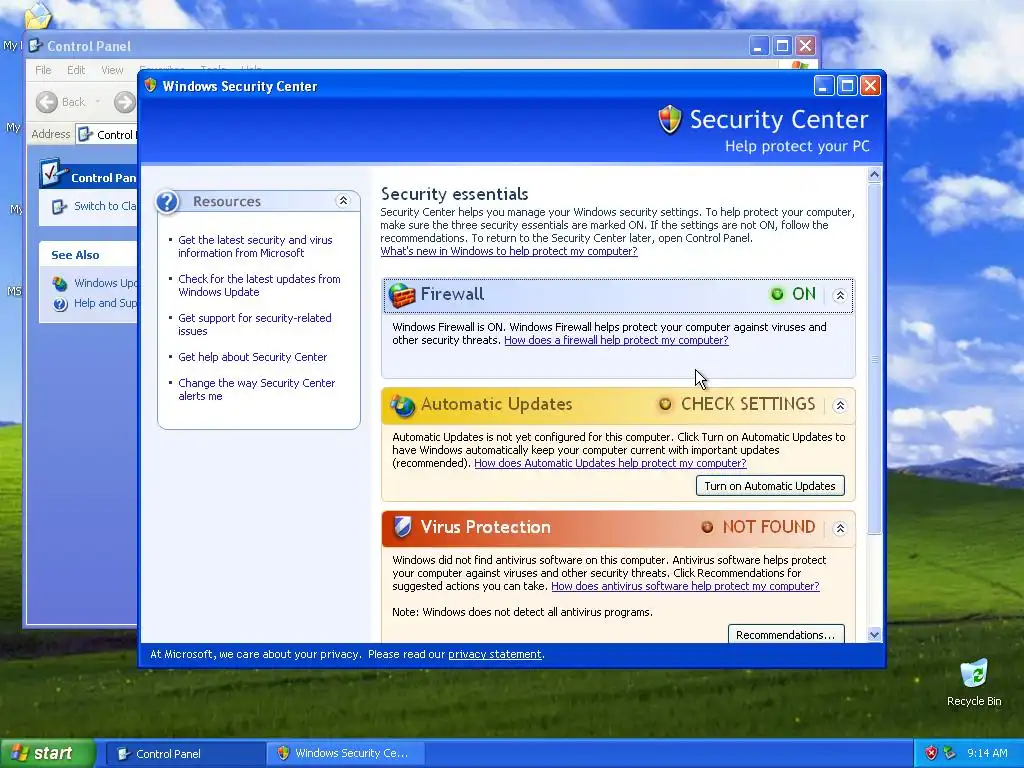The width and height of the screenshot is (1024, 768).
Task: Maximize the Windows Security Center window
Action: coord(847,86)
